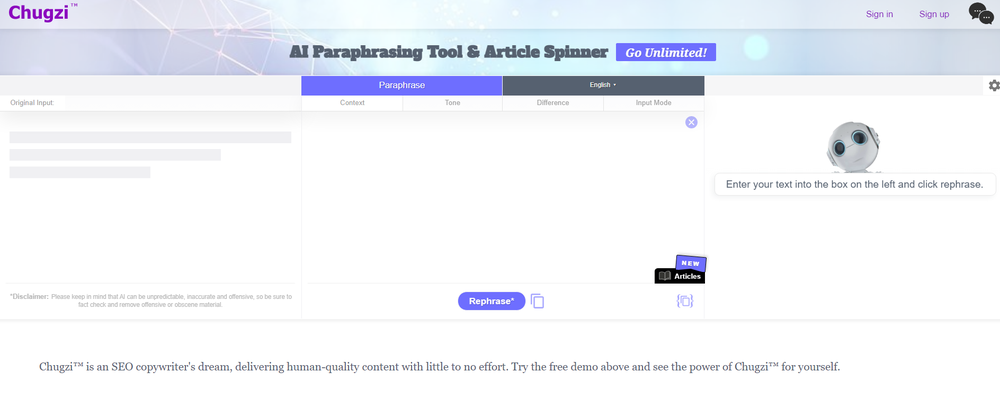The width and height of the screenshot is (1000, 413).
Task: Click the Go Unlimited! button
Action: [666, 52]
